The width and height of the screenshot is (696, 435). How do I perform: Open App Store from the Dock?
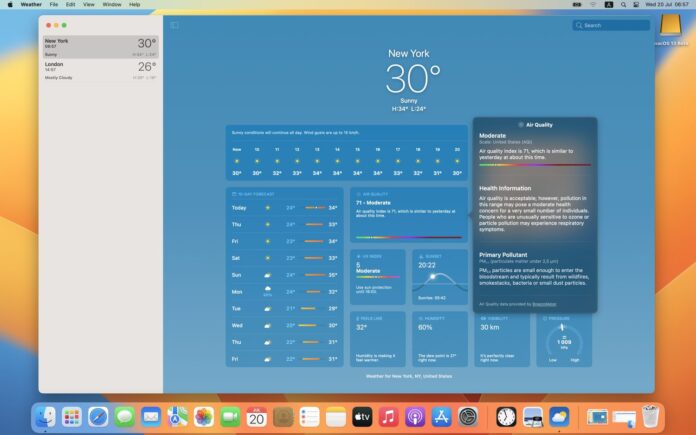coord(442,417)
